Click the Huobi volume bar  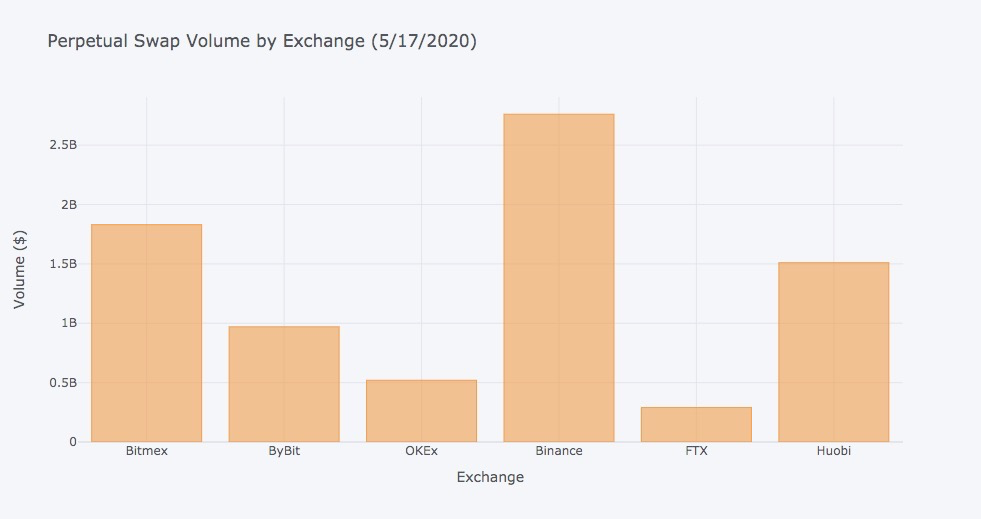(x=833, y=352)
